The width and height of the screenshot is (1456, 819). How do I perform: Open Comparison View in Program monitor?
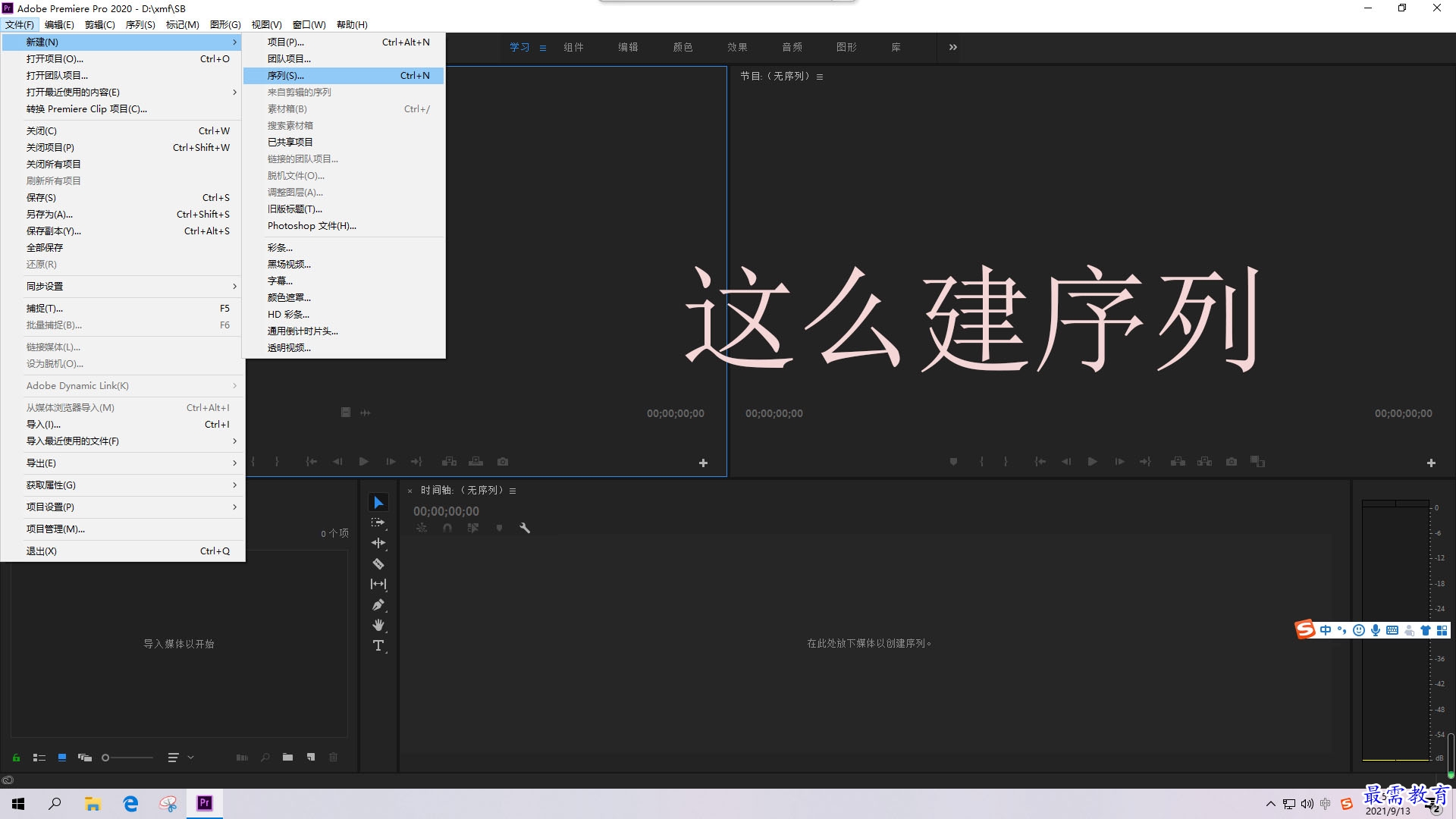pyautogui.click(x=1258, y=462)
